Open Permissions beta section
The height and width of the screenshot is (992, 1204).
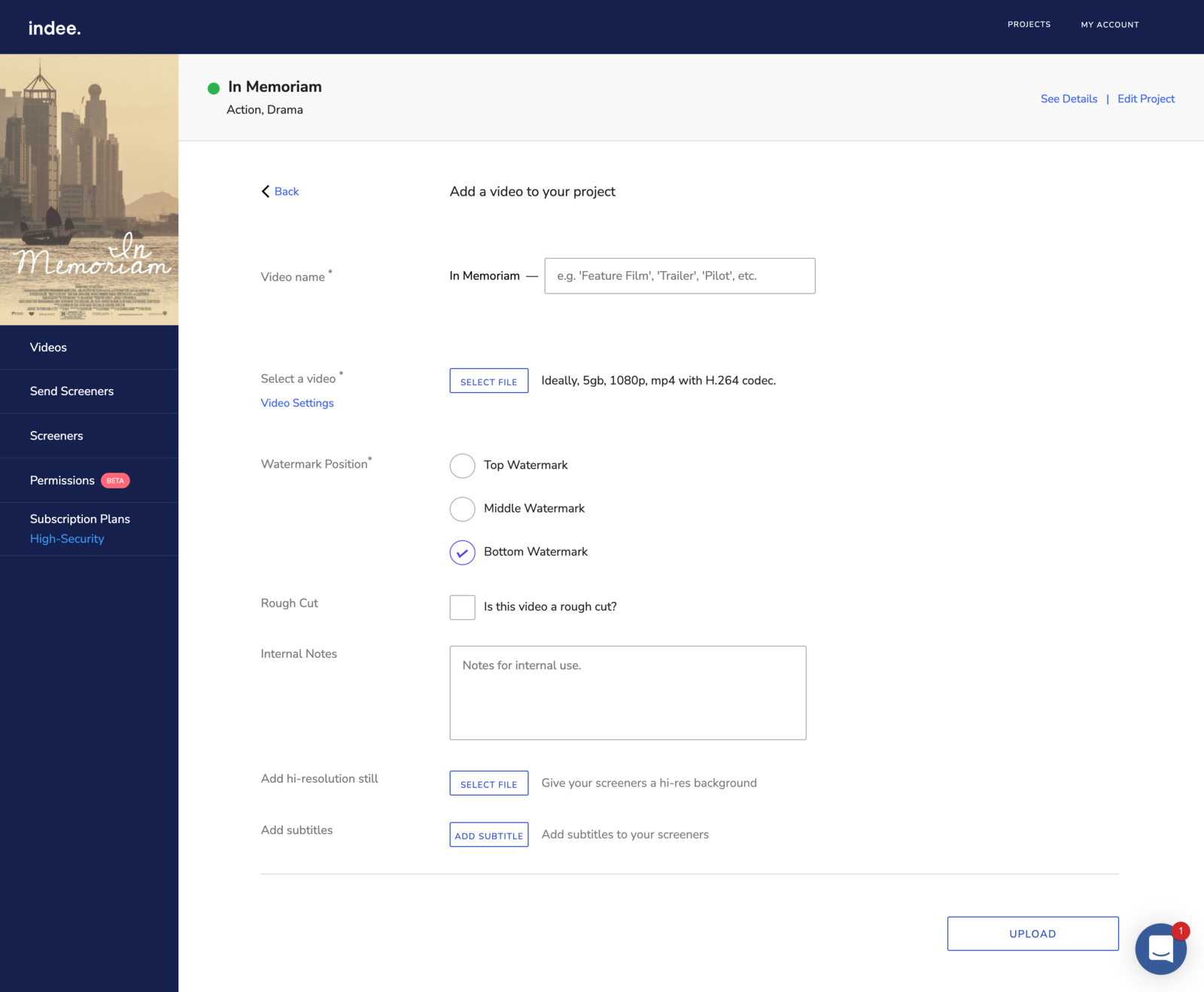[x=62, y=480]
